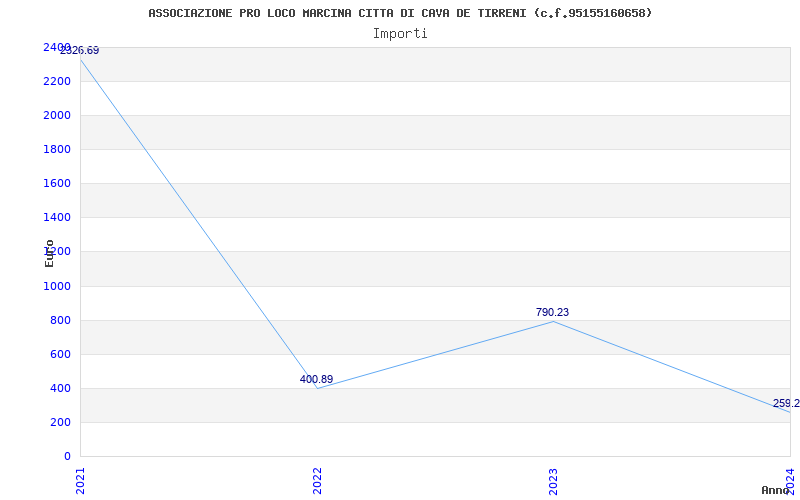
Task: Click the 1000 y-axis tick label
Action: point(57,287)
